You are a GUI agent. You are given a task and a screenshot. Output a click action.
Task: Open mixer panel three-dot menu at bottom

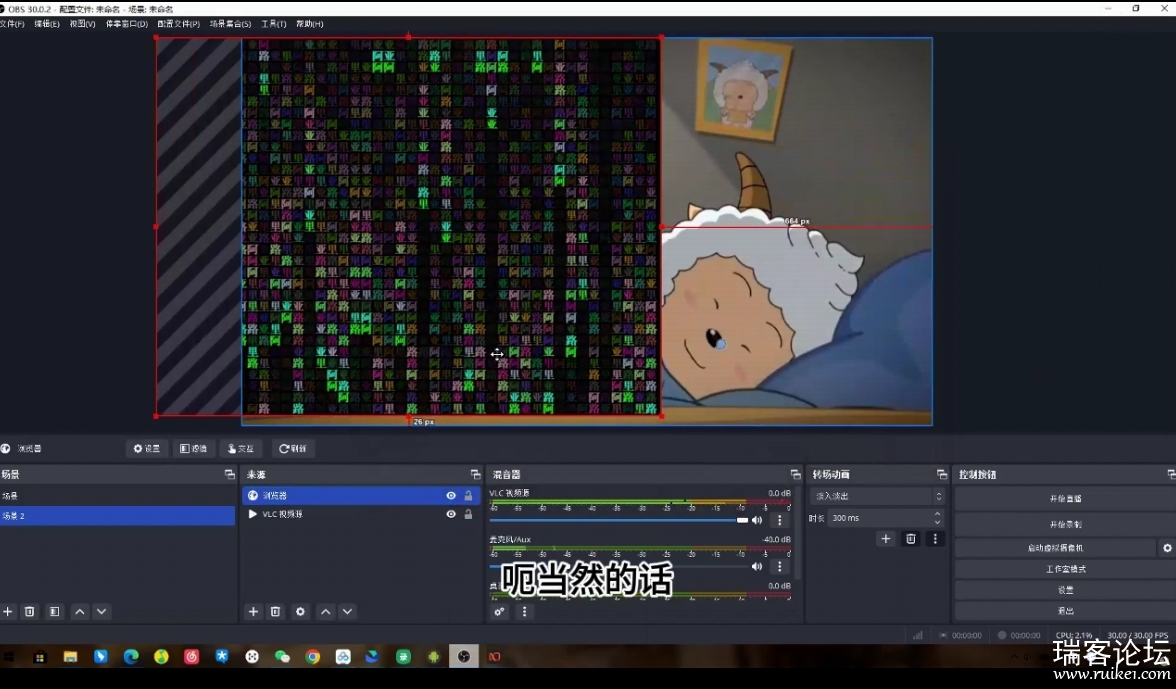[x=524, y=612]
